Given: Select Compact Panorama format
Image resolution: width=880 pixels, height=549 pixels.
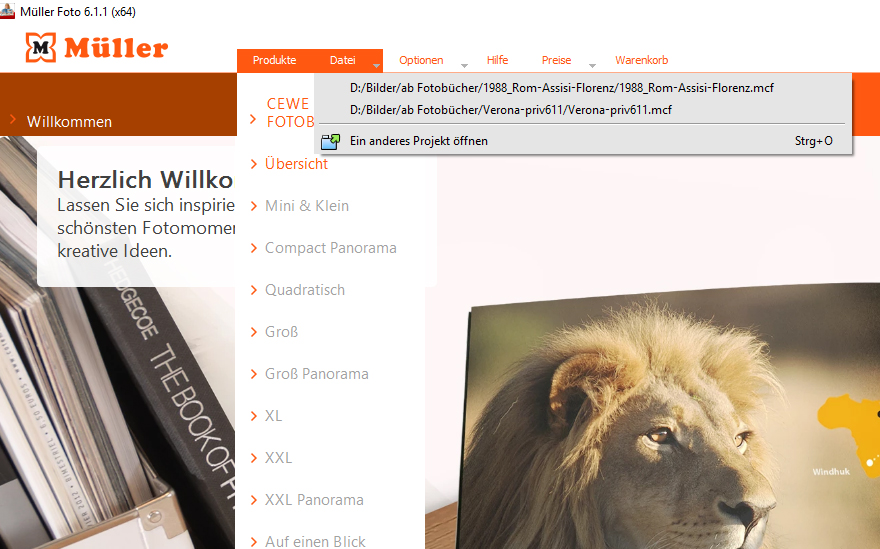Looking at the screenshot, I should click(x=331, y=248).
